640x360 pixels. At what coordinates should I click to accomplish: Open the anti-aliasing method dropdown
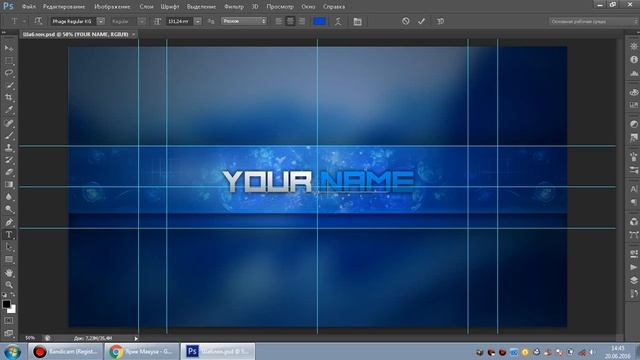(x=244, y=21)
